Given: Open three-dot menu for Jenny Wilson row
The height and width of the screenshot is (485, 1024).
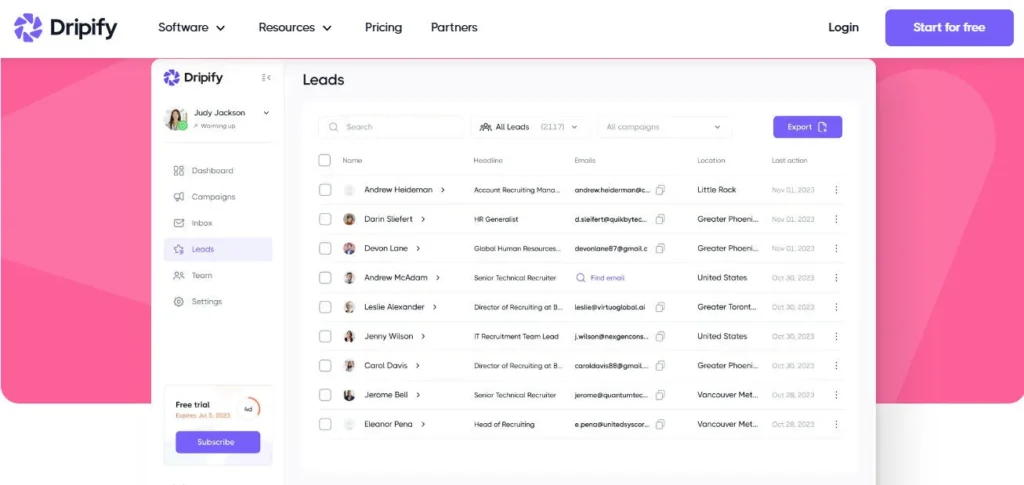Looking at the screenshot, I should click(x=836, y=336).
